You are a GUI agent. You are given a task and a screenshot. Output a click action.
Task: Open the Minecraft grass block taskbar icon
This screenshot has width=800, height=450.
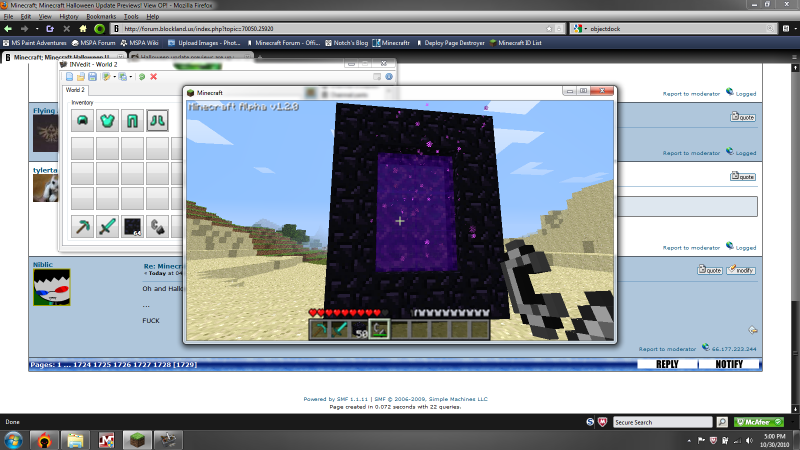(137, 439)
